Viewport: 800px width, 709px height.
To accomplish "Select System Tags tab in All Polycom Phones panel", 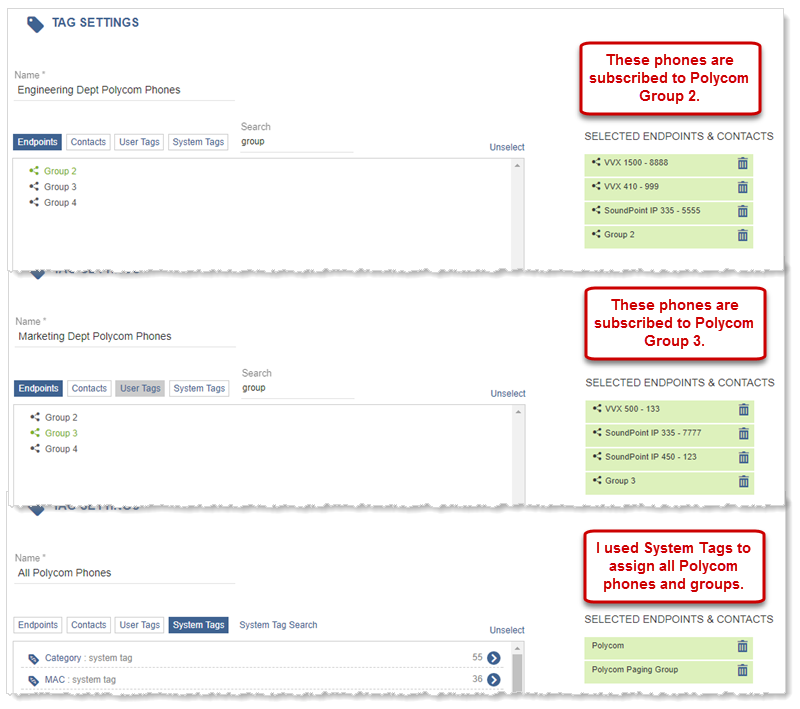I will tap(198, 625).
